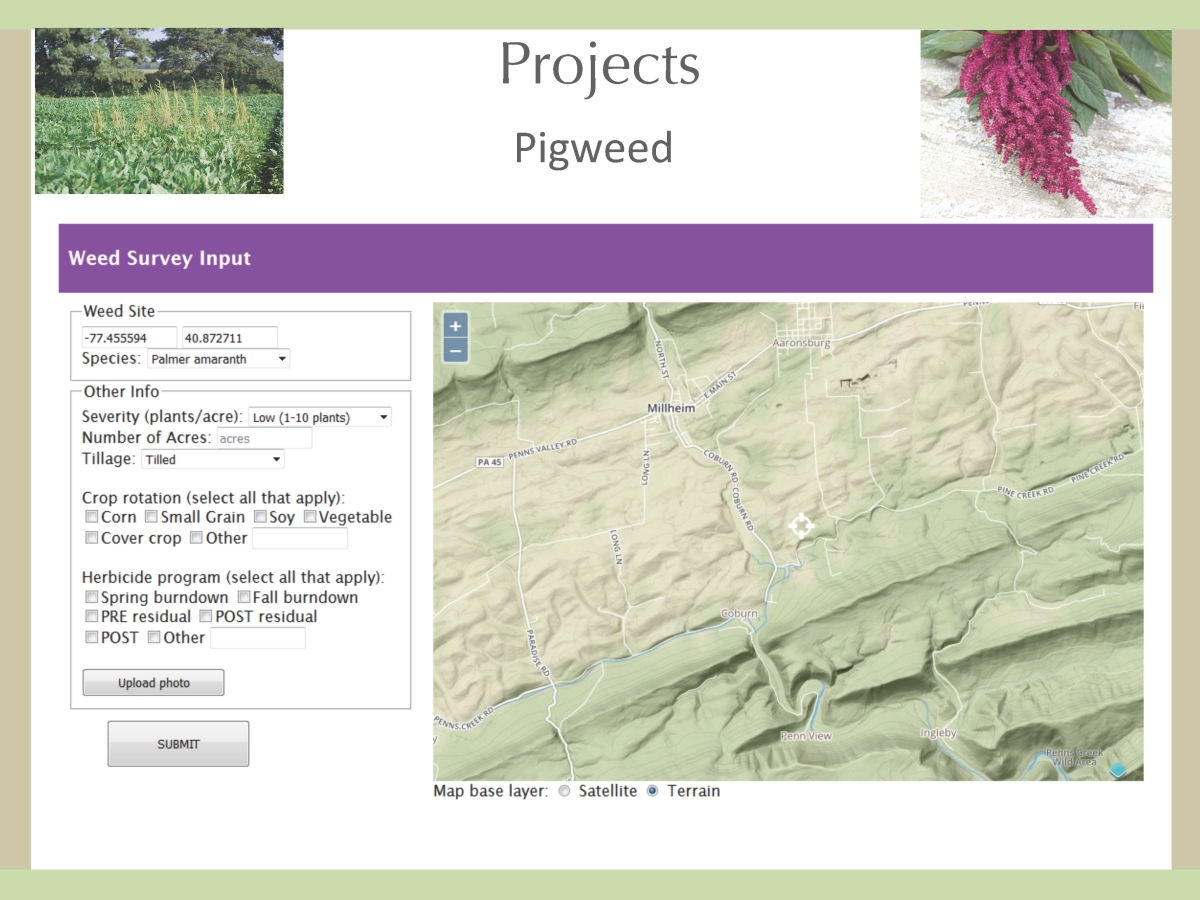Click the PA 45 route badge

pos(490,462)
